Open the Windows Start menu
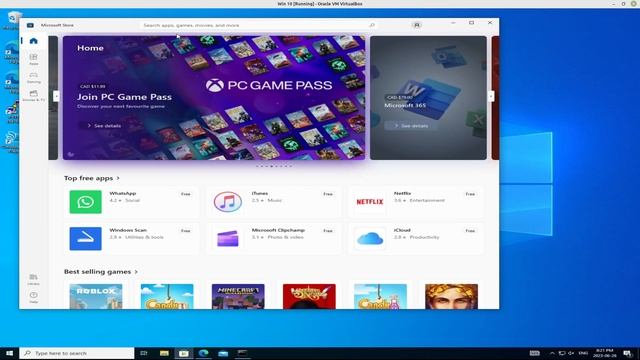640x360 pixels. pyautogui.click(x=9, y=353)
